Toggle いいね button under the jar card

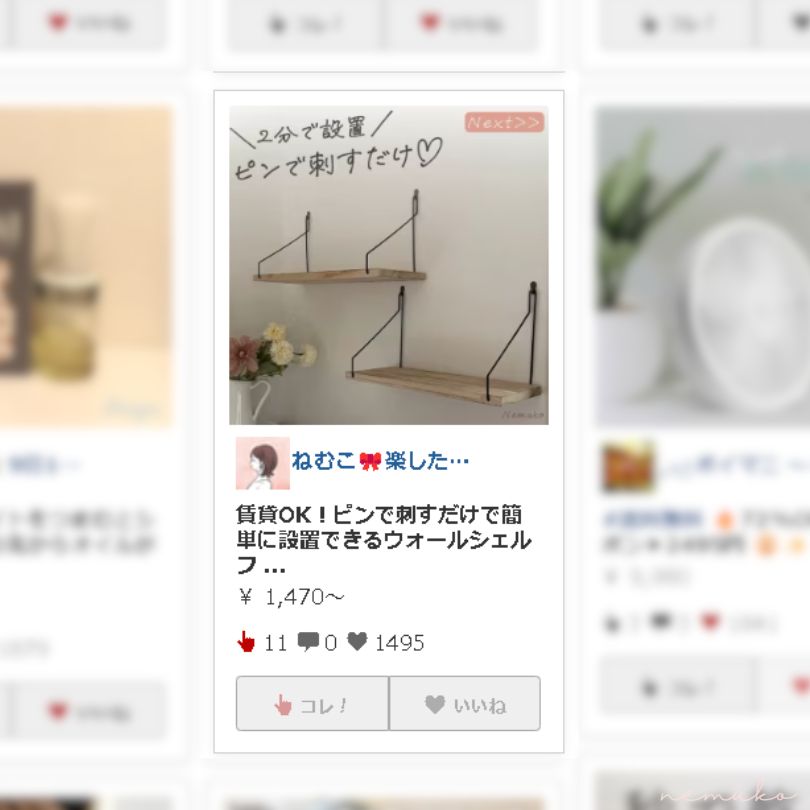point(89,712)
